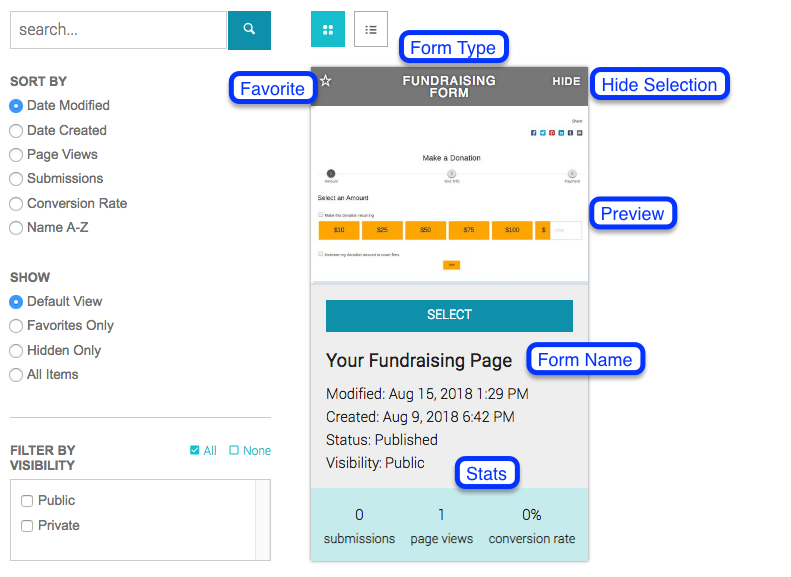This screenshot has height=577, width=791.
Task: Check the Public visibility filter
Action: (27, 501)
